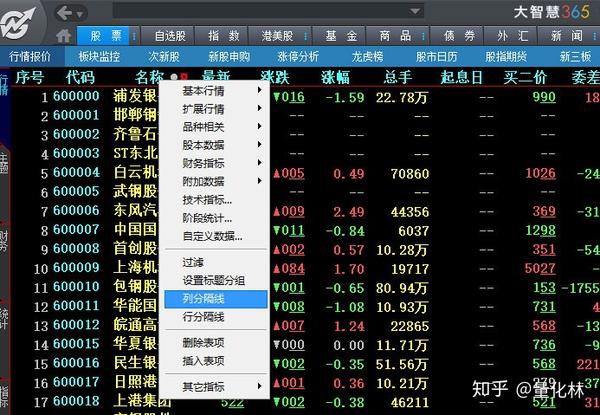Toggle 行分隔线 in the context menu
Image resolution: width=600 pixels, height=415 pixels.
216,317
